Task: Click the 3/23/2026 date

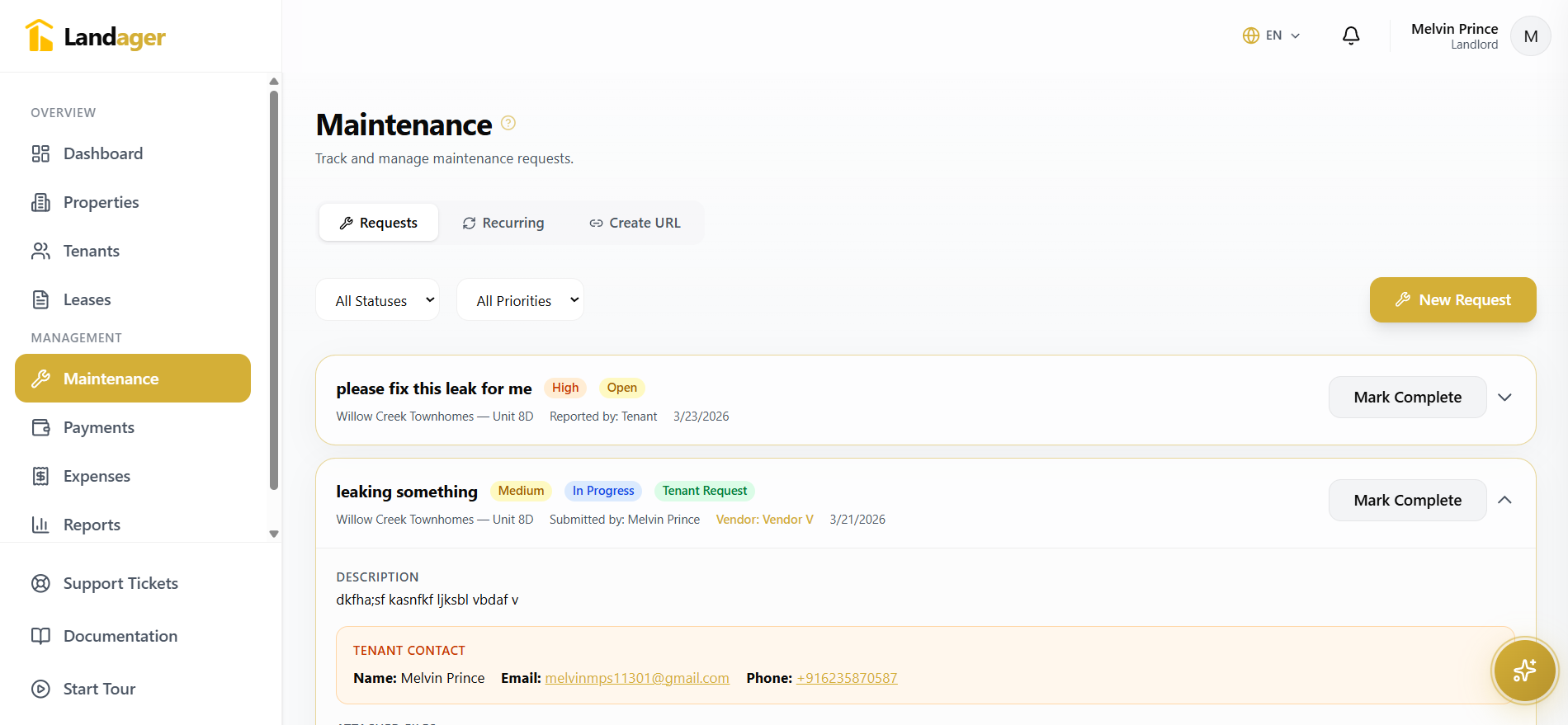Action: [701, 417]
